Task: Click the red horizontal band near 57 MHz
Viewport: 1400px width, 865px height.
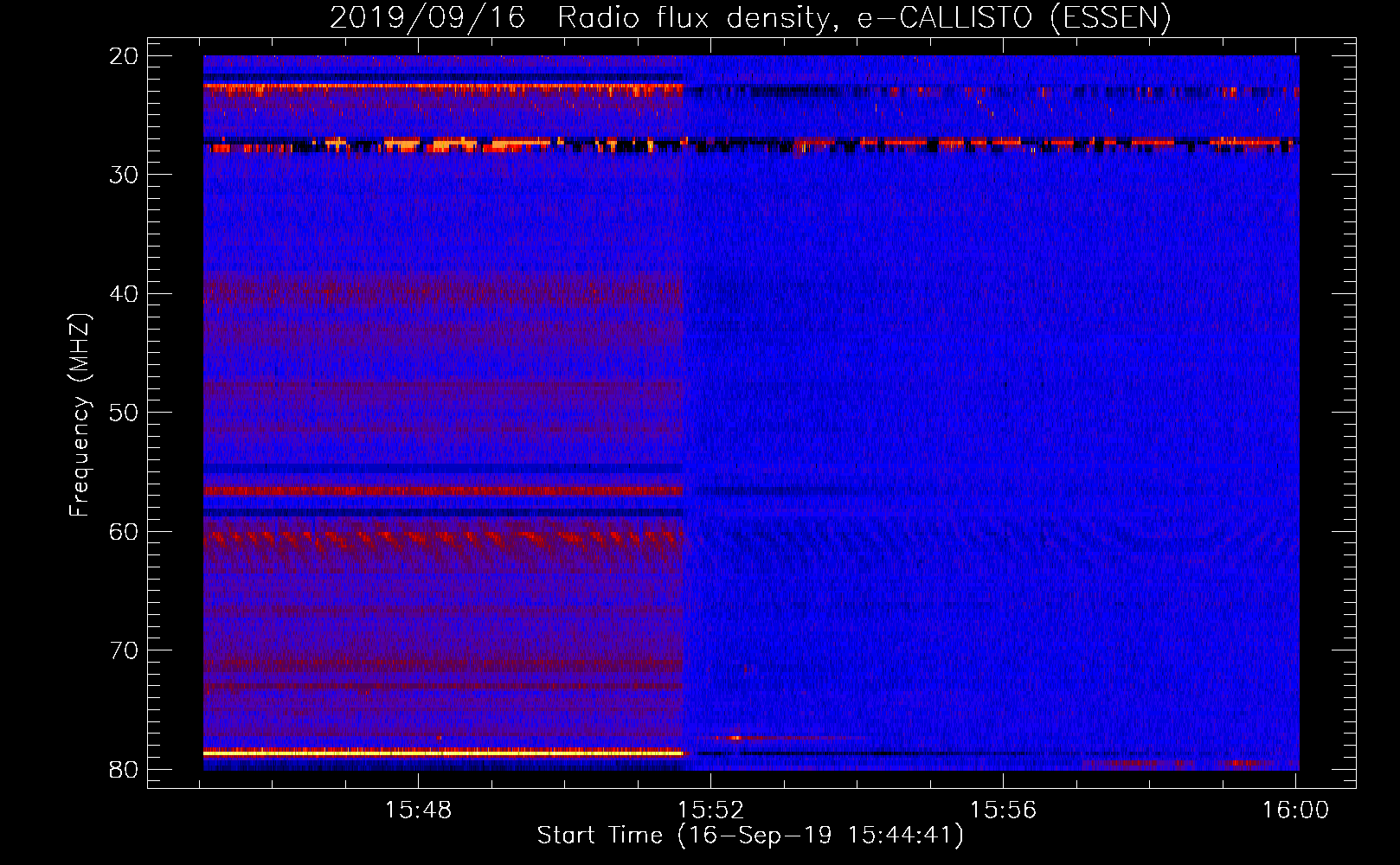Action: tap(443, 490)
